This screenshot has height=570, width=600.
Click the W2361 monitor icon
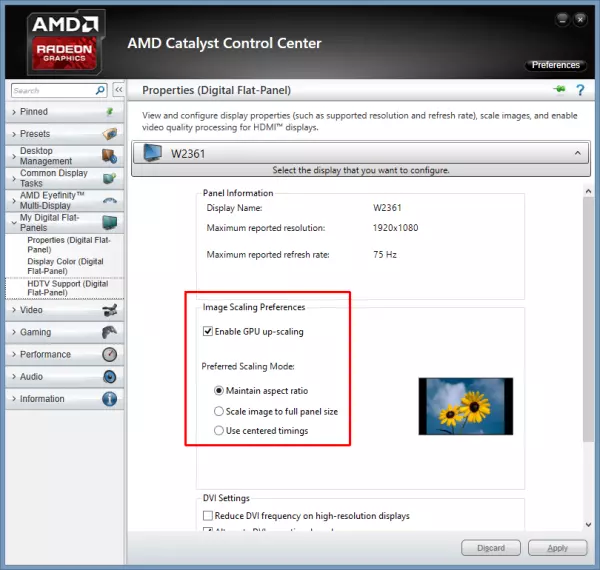point(152,153)
